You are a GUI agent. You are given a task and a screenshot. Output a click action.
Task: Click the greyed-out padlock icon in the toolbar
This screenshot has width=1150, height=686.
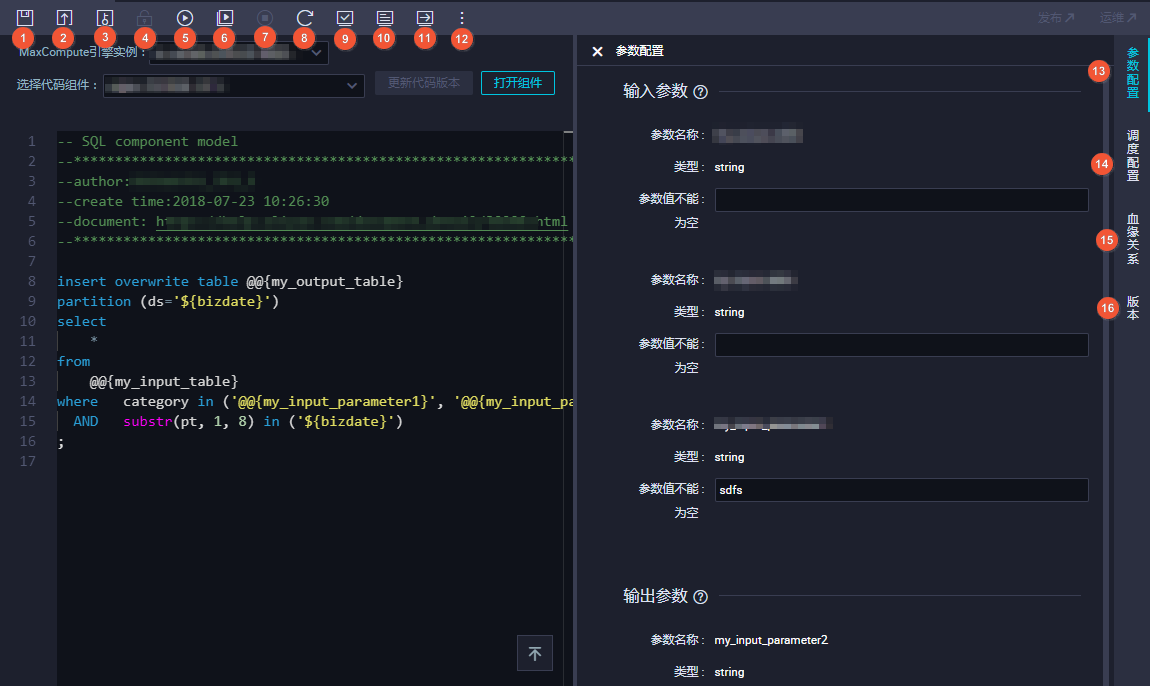coord(144,18)
